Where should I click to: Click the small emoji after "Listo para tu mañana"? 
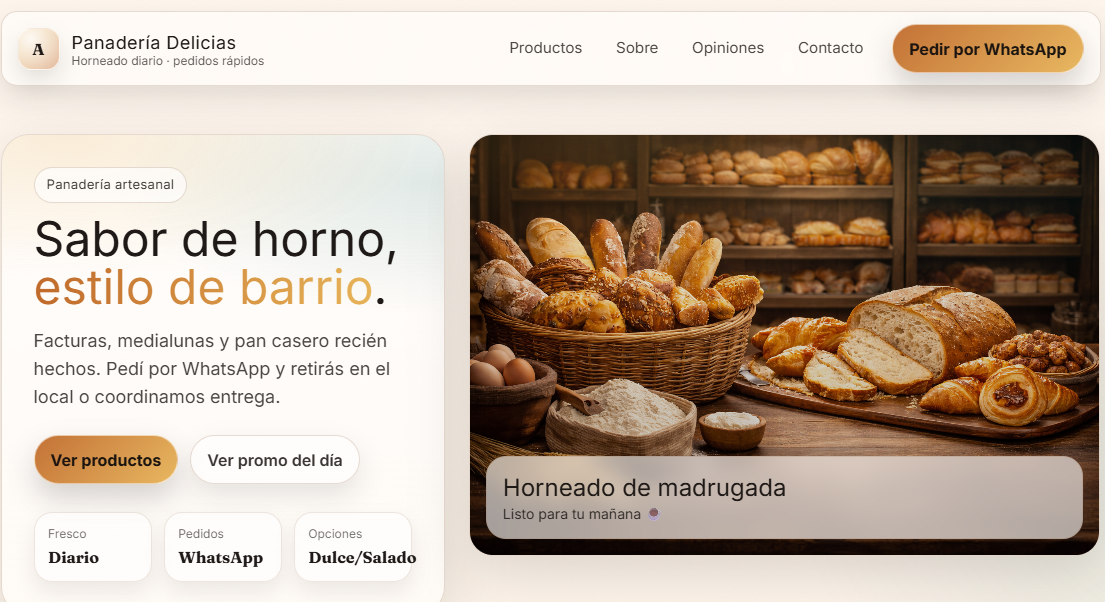pyautogui.click(x=654, y=514)
